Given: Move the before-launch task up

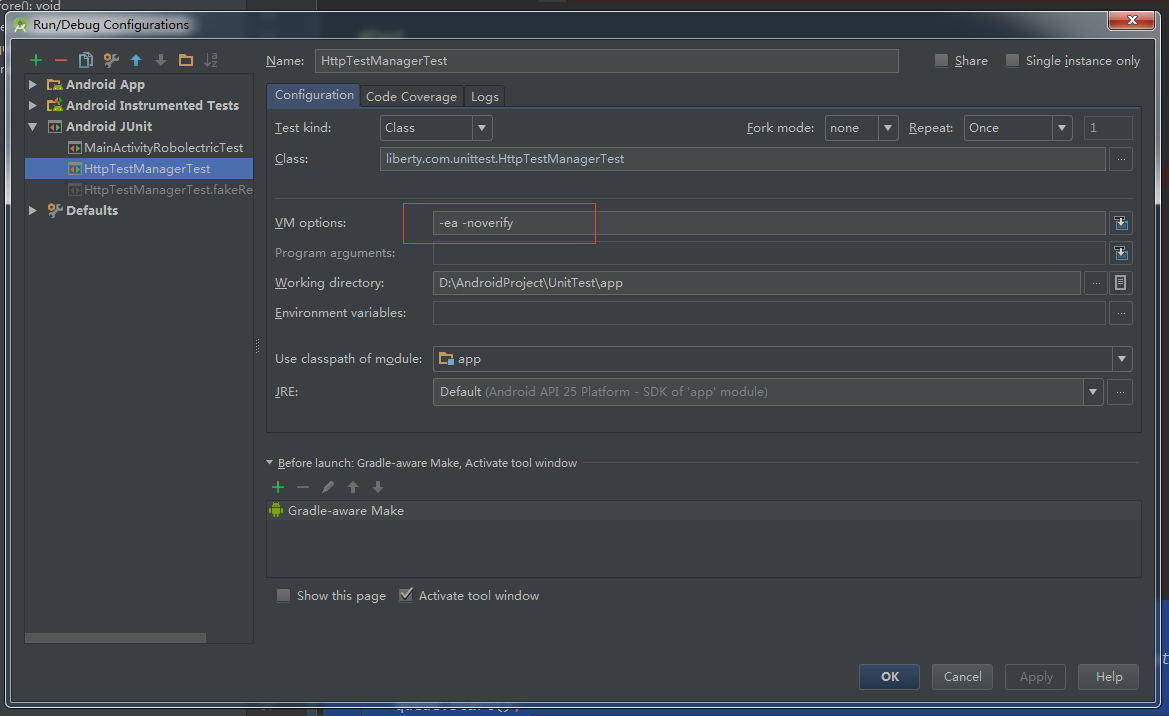Looking at the screenshot, I should tap(353, 487).
